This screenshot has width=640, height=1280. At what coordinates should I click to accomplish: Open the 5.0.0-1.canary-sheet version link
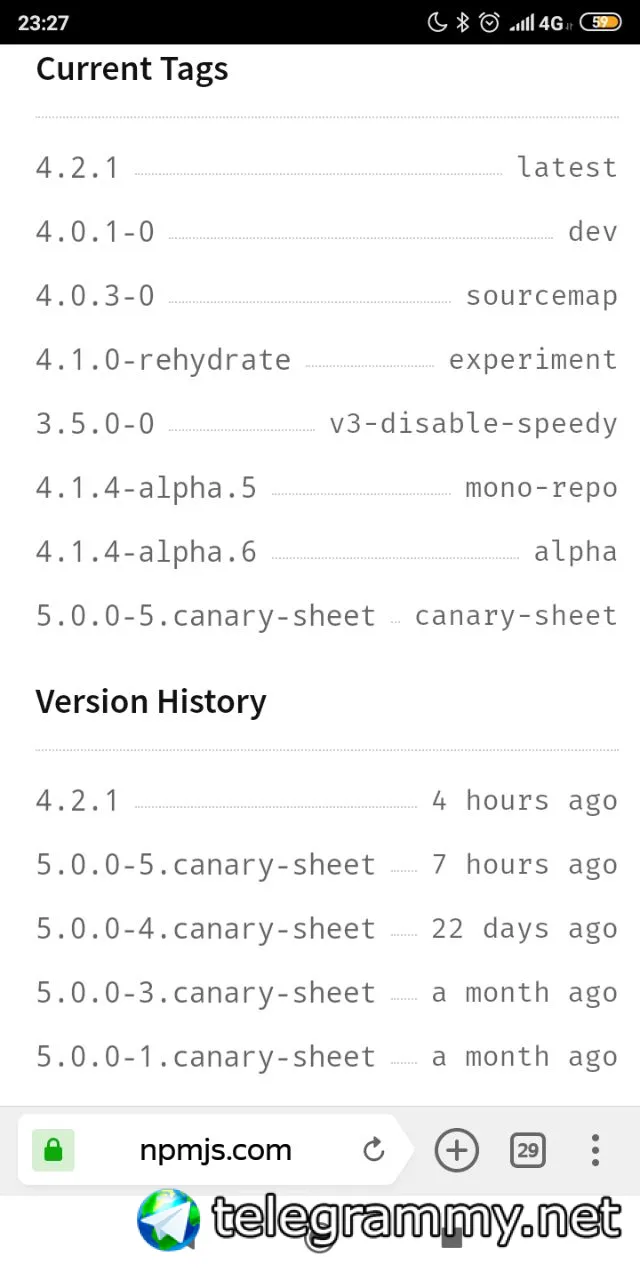pyautogui.click(x=206, y=1057)
